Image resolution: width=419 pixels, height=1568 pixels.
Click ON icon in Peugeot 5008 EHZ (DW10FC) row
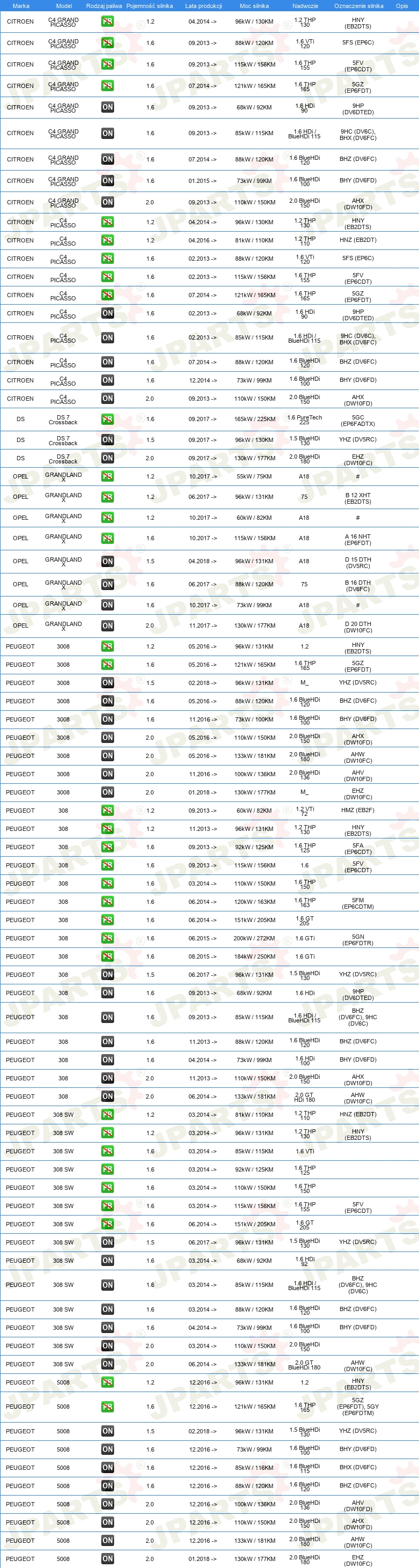(x=108, y=1559)
